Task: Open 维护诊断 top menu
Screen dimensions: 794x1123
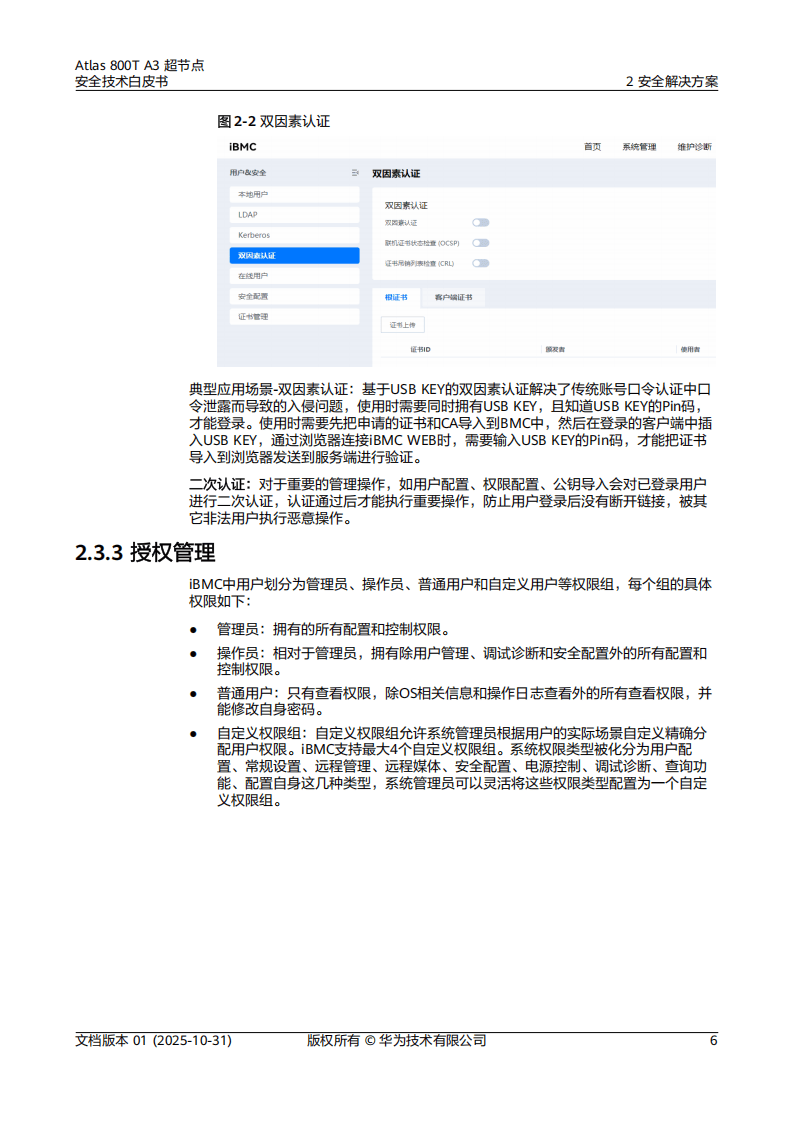Action: (x=694, y=147)
